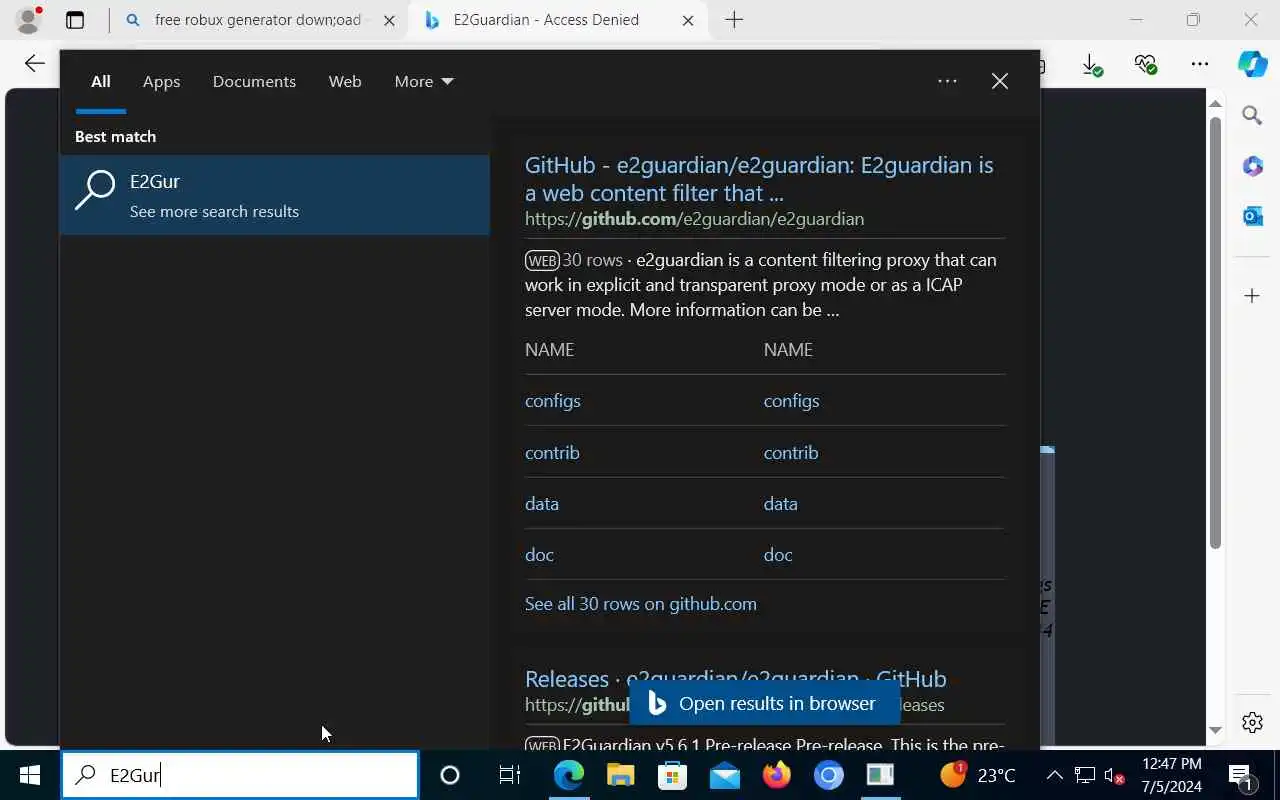Open Cortana circle icon on taskbar
This screenshot has width=1280, height=800.
[x=450, y=775]
